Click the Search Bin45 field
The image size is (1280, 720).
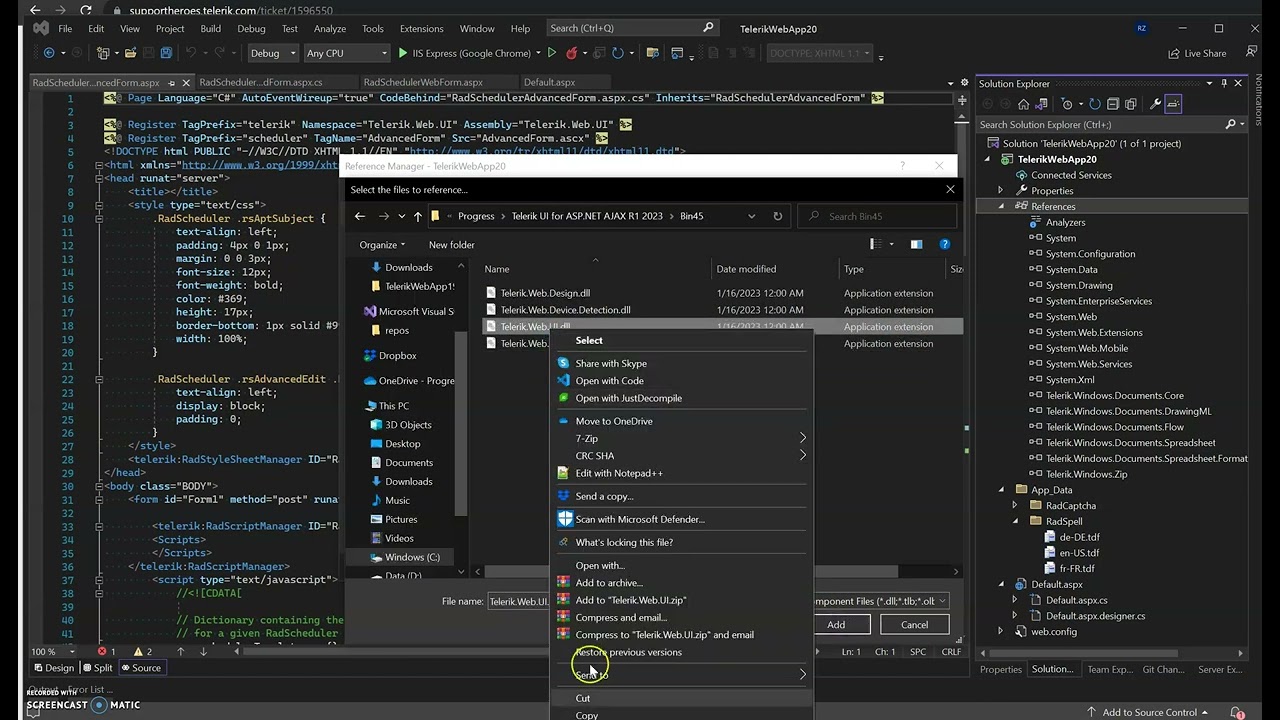(x=875, y=216)
